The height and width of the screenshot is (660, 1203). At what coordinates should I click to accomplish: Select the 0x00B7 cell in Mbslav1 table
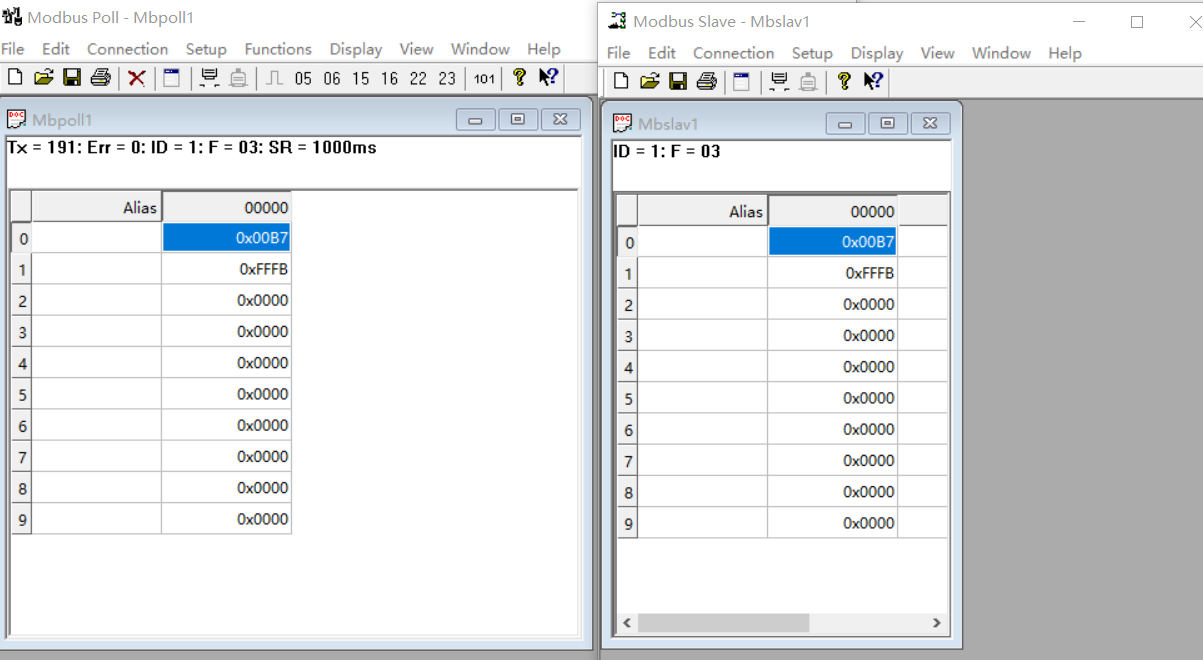click(x=832, y=242)
